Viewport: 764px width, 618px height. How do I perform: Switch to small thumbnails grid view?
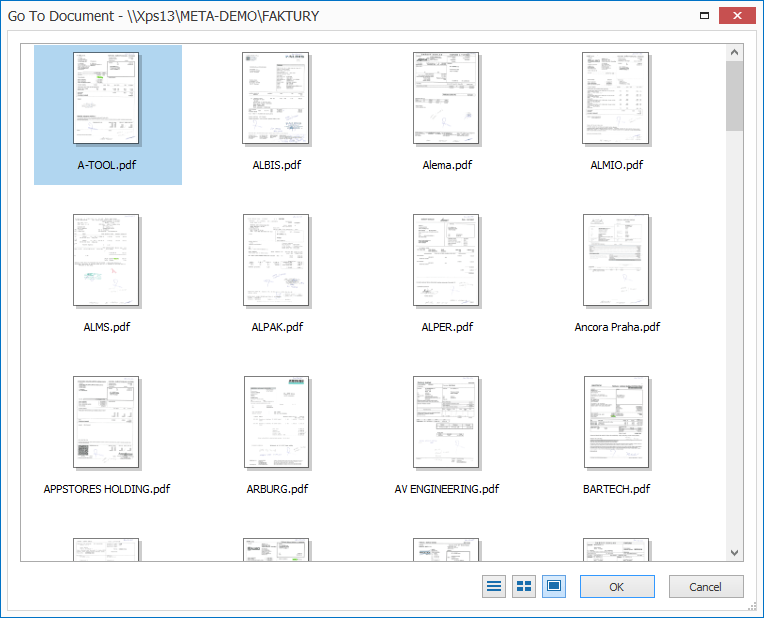click(524, 586)
